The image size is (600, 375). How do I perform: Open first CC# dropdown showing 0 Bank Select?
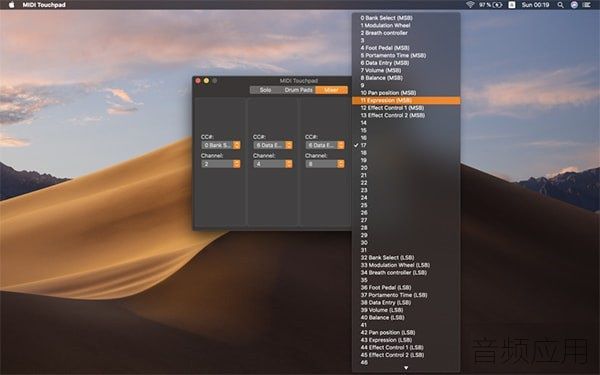tap(221, 145)
